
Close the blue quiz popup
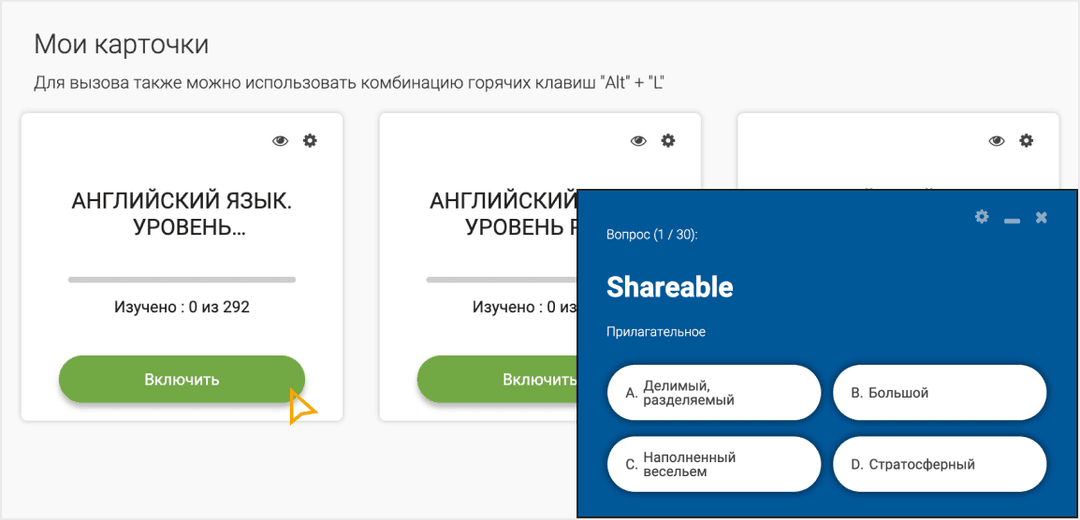(x=1041, y=217)
